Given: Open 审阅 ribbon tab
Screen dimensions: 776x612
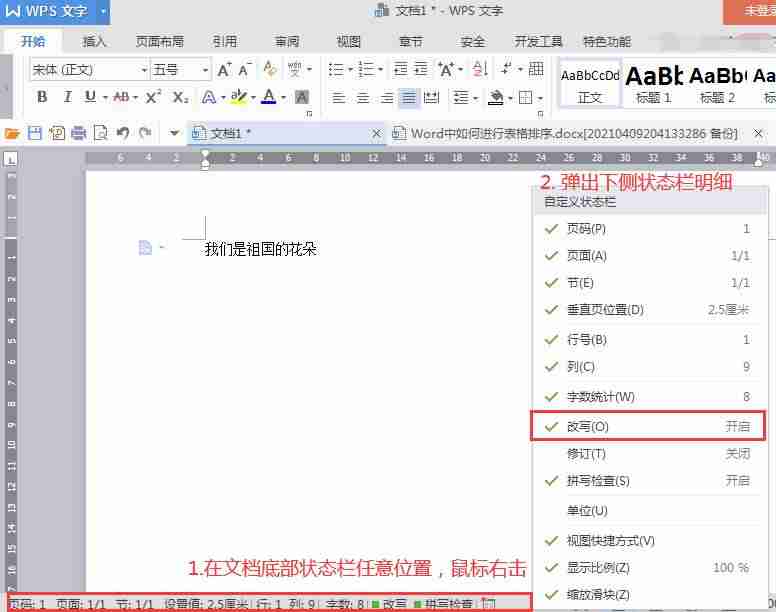Looking at the screenshot, I should [x=287, y=42].
